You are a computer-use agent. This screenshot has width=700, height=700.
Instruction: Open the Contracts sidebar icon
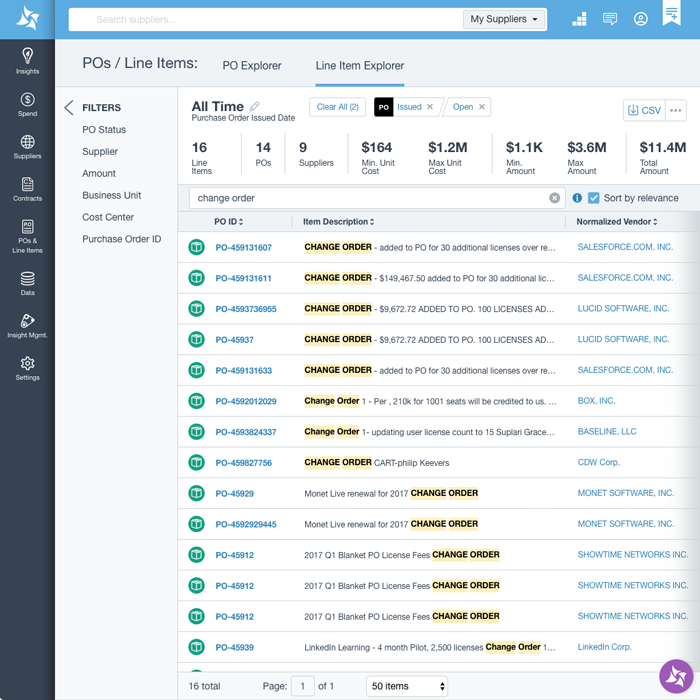(x=27, y=189)
